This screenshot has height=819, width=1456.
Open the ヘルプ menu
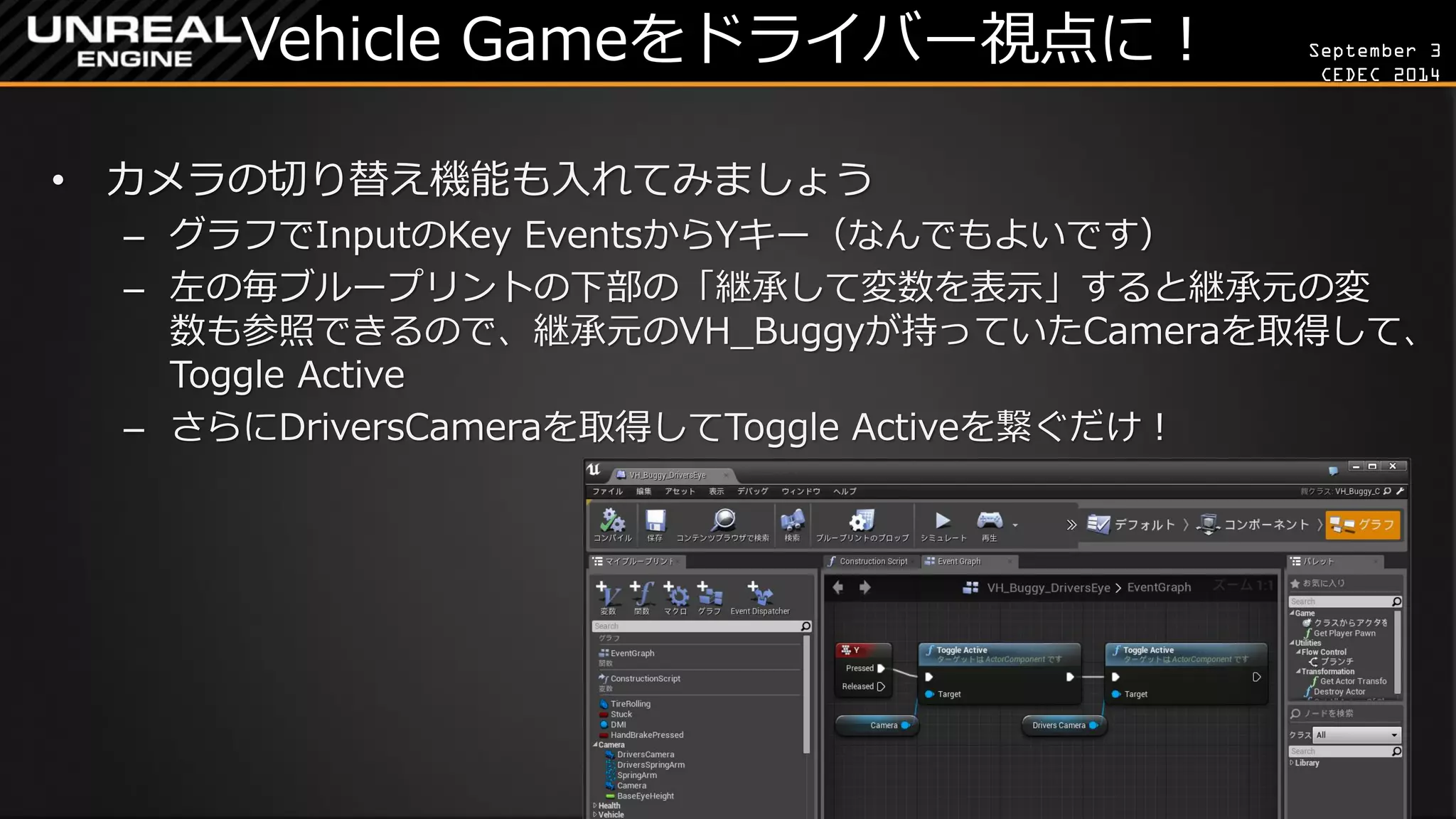[845, 491]
